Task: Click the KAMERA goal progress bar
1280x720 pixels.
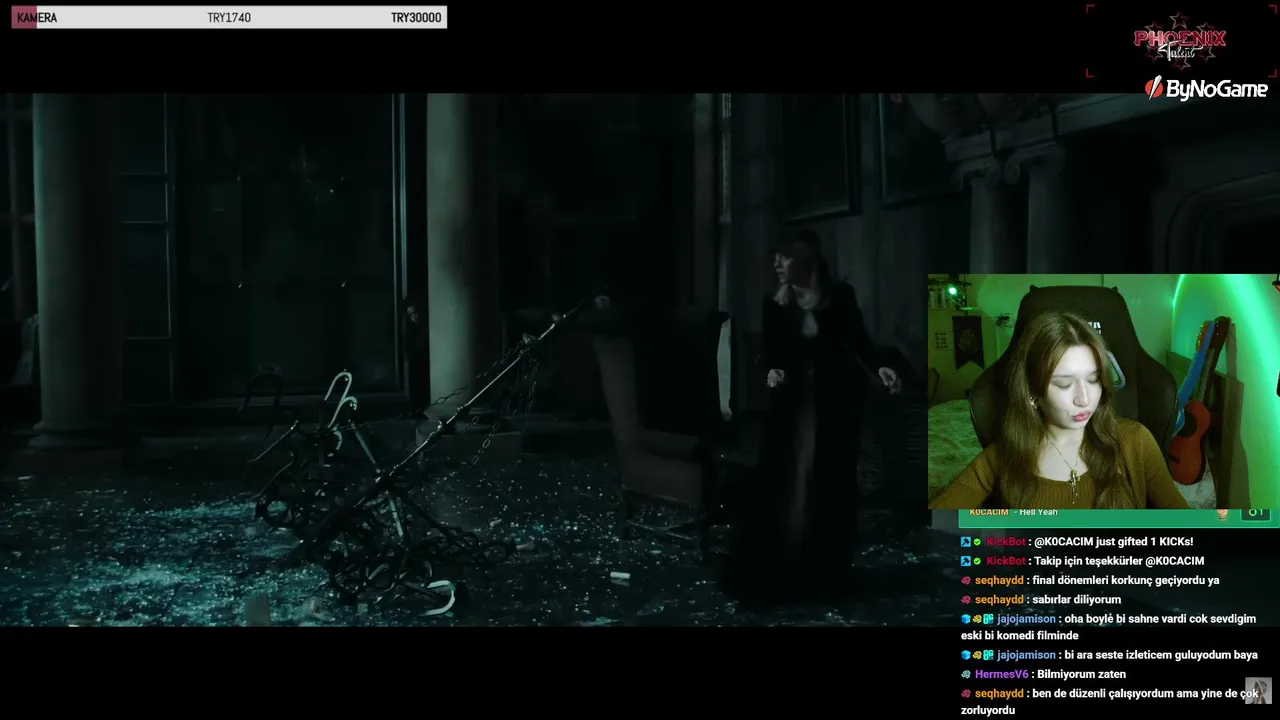Action: (229, 17)
